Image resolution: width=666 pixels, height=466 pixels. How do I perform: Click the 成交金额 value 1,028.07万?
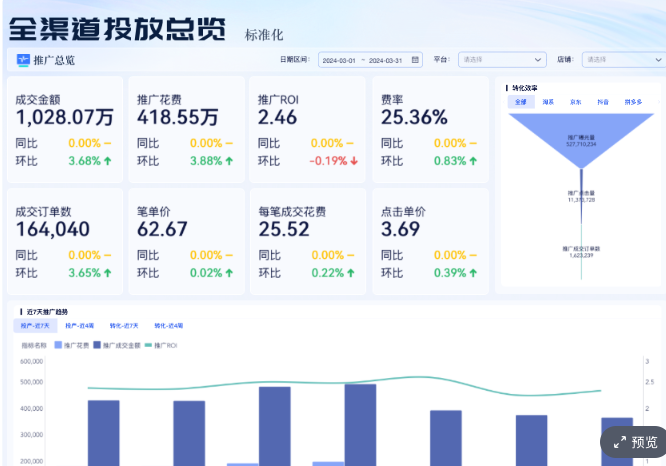(x=65, y=117)
